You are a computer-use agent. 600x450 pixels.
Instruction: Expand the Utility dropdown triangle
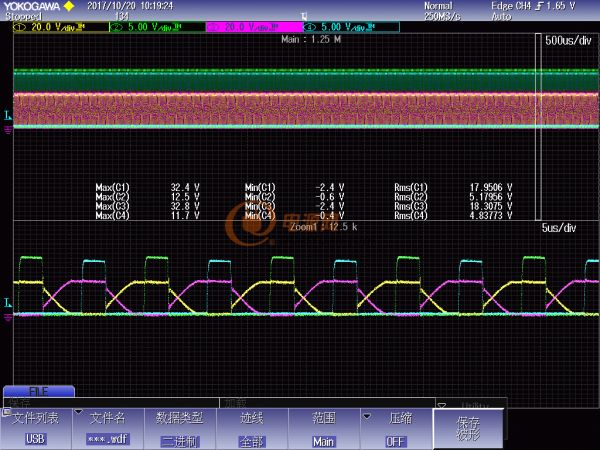pos(441,405)
